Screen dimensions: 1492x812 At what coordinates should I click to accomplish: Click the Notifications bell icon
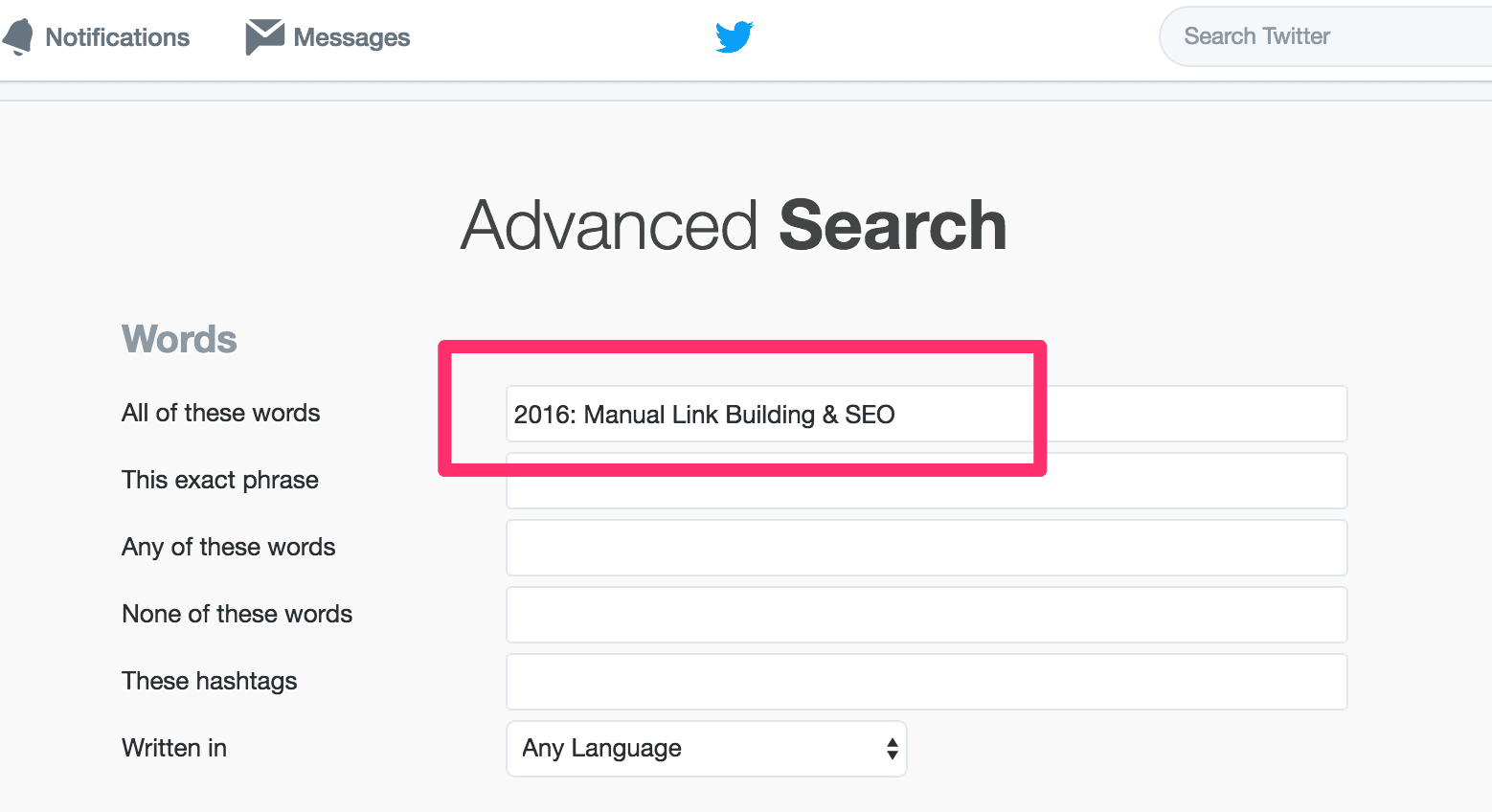coord(17,37)
